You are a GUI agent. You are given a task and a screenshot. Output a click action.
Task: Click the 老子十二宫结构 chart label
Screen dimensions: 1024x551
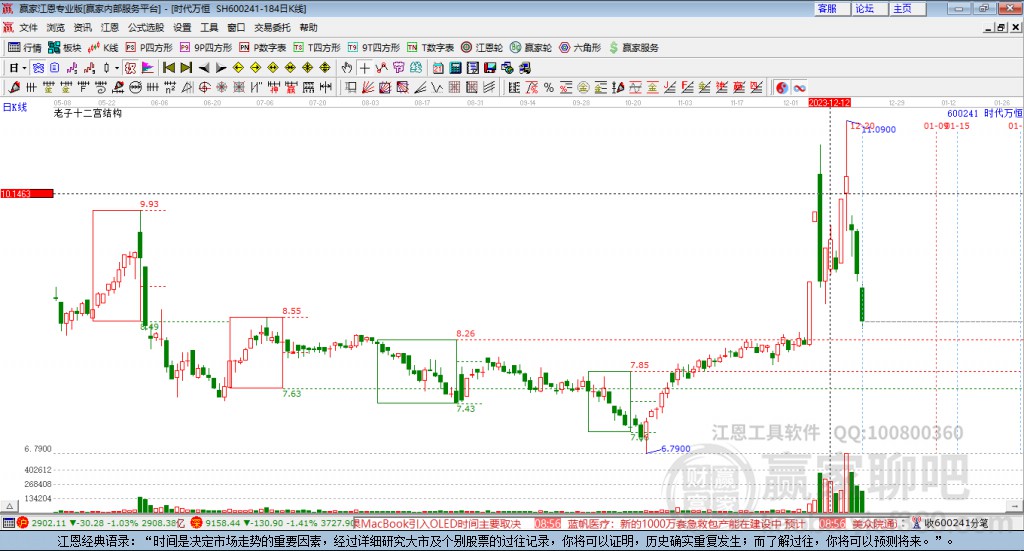click(x=88, y=113)
